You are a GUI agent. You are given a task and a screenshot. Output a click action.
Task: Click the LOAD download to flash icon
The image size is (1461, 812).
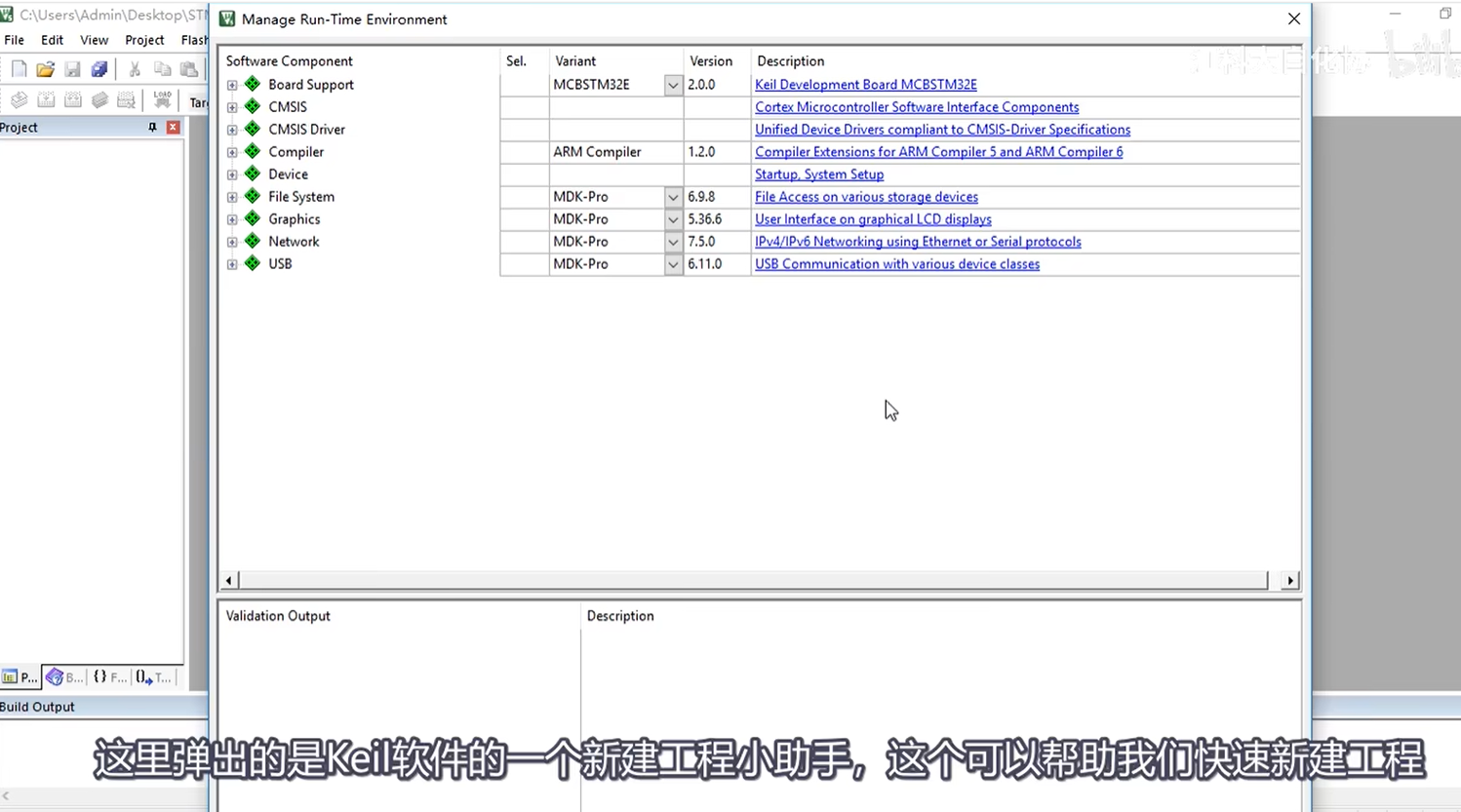click(x=162, y=100)
